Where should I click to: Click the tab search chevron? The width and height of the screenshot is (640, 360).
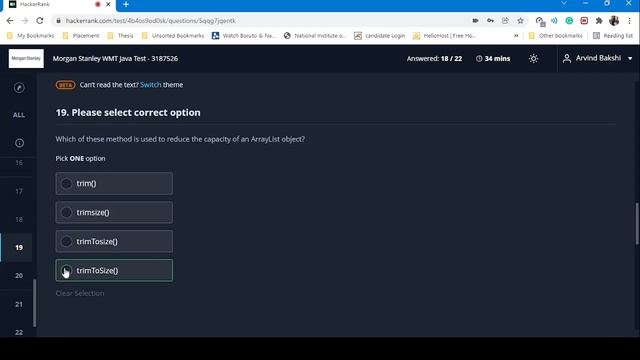point(564,3)
